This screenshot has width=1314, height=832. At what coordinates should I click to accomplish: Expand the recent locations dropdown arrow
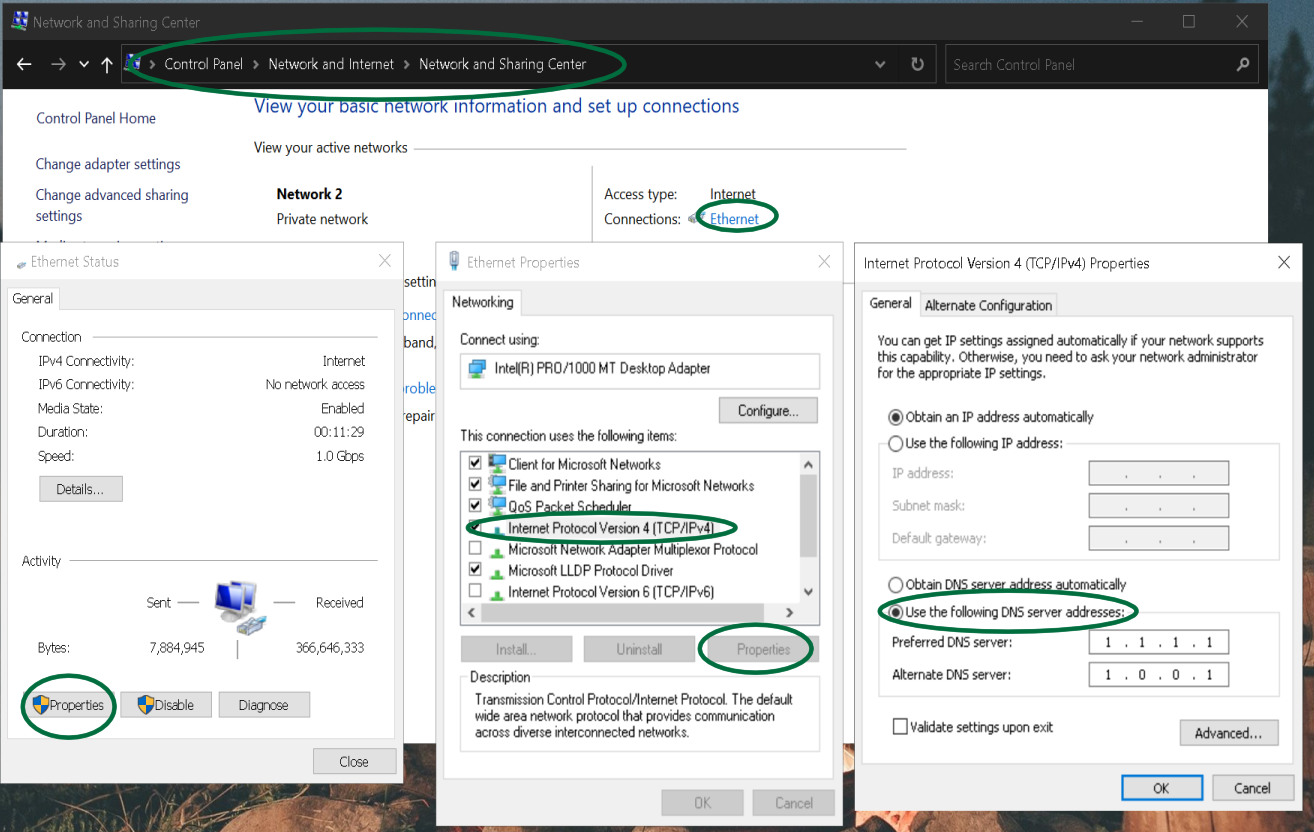tap(84, 64)
